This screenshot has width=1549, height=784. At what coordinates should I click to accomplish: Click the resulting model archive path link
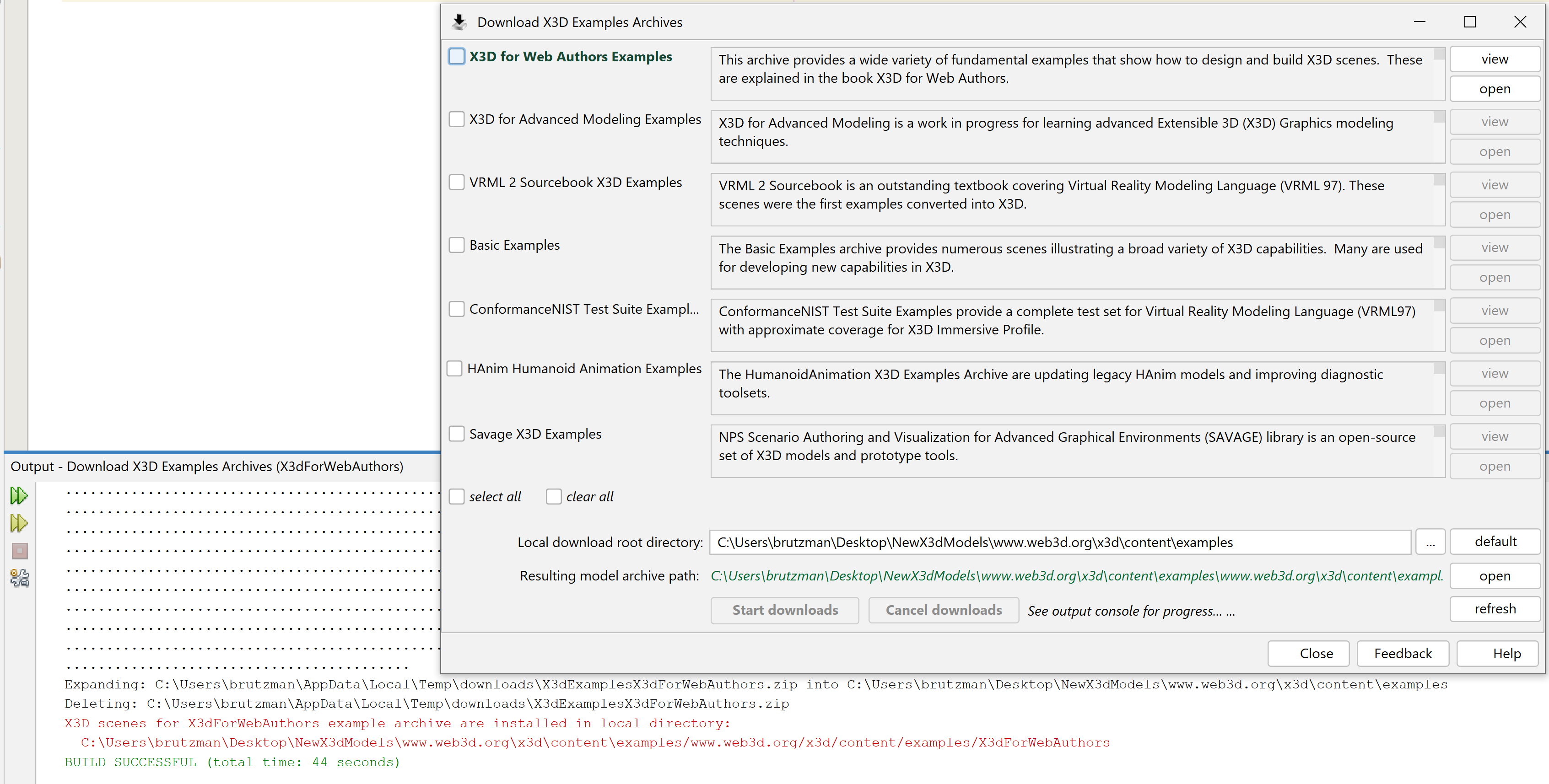pos(1076,576)
